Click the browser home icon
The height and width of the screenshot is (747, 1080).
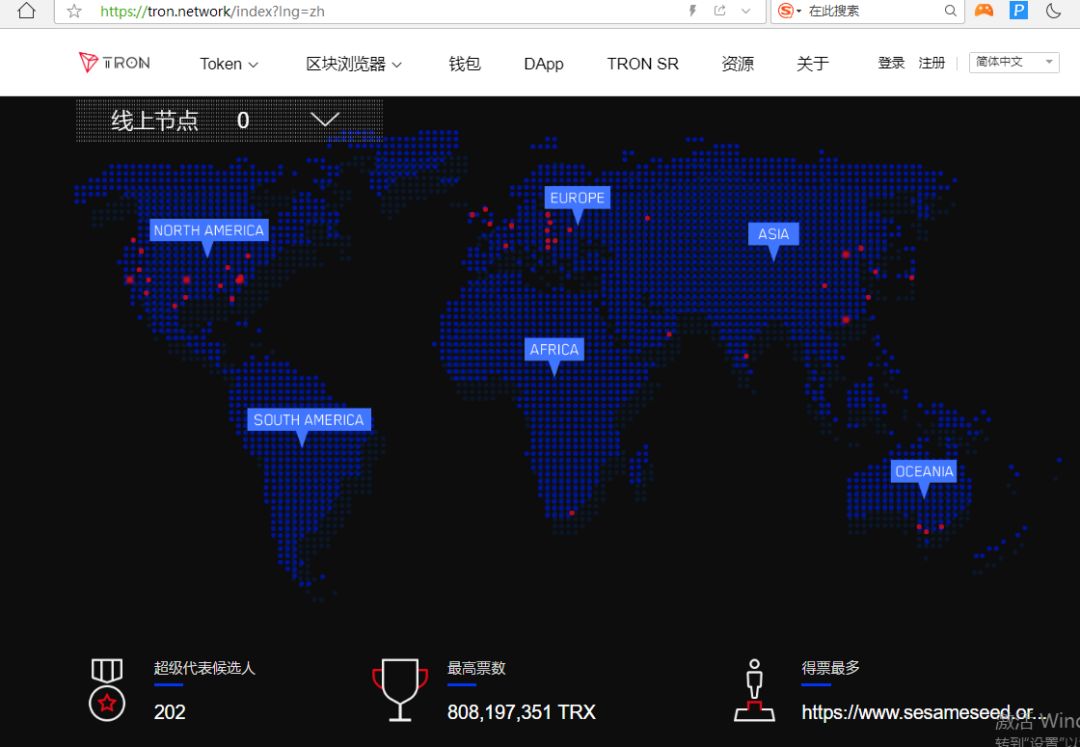click(x=26, y=11)
